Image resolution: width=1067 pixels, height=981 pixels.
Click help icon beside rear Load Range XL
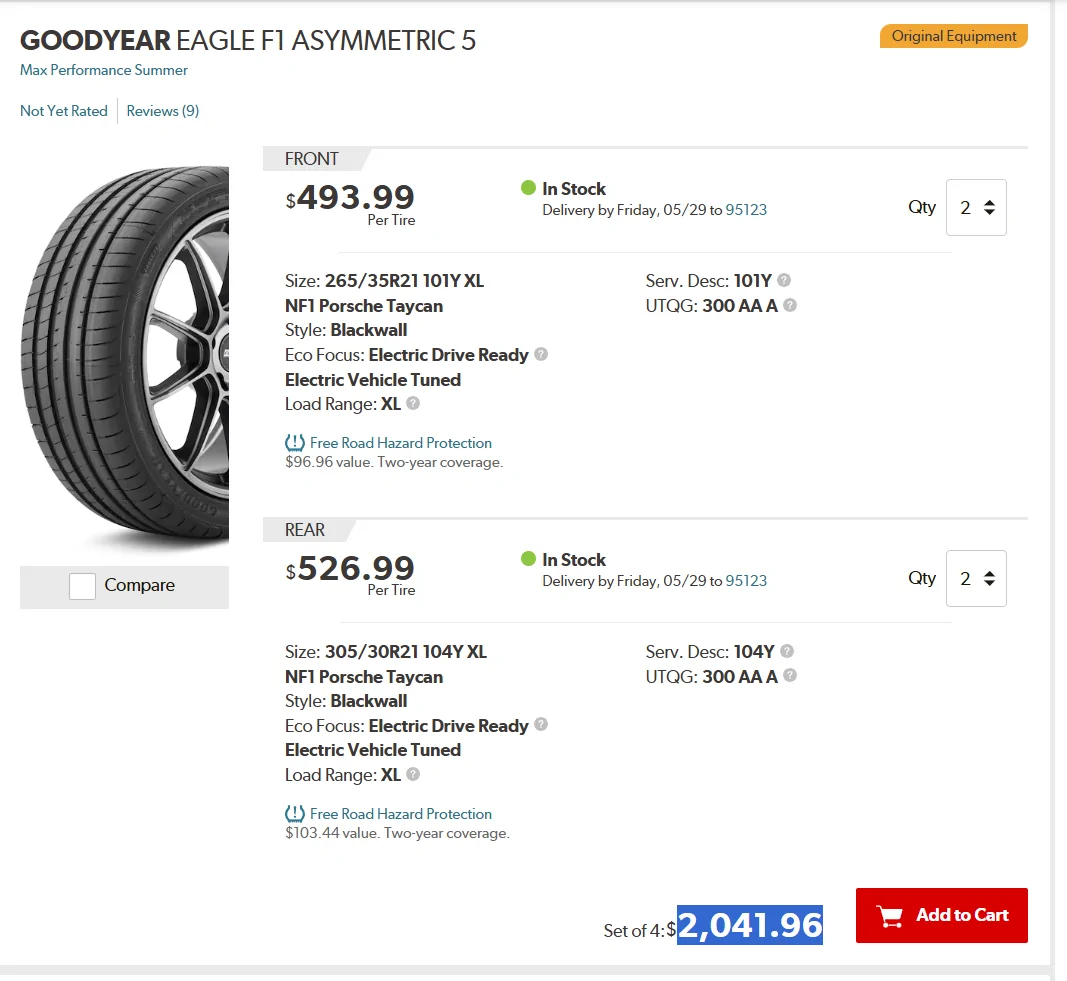tap(413, 774)
